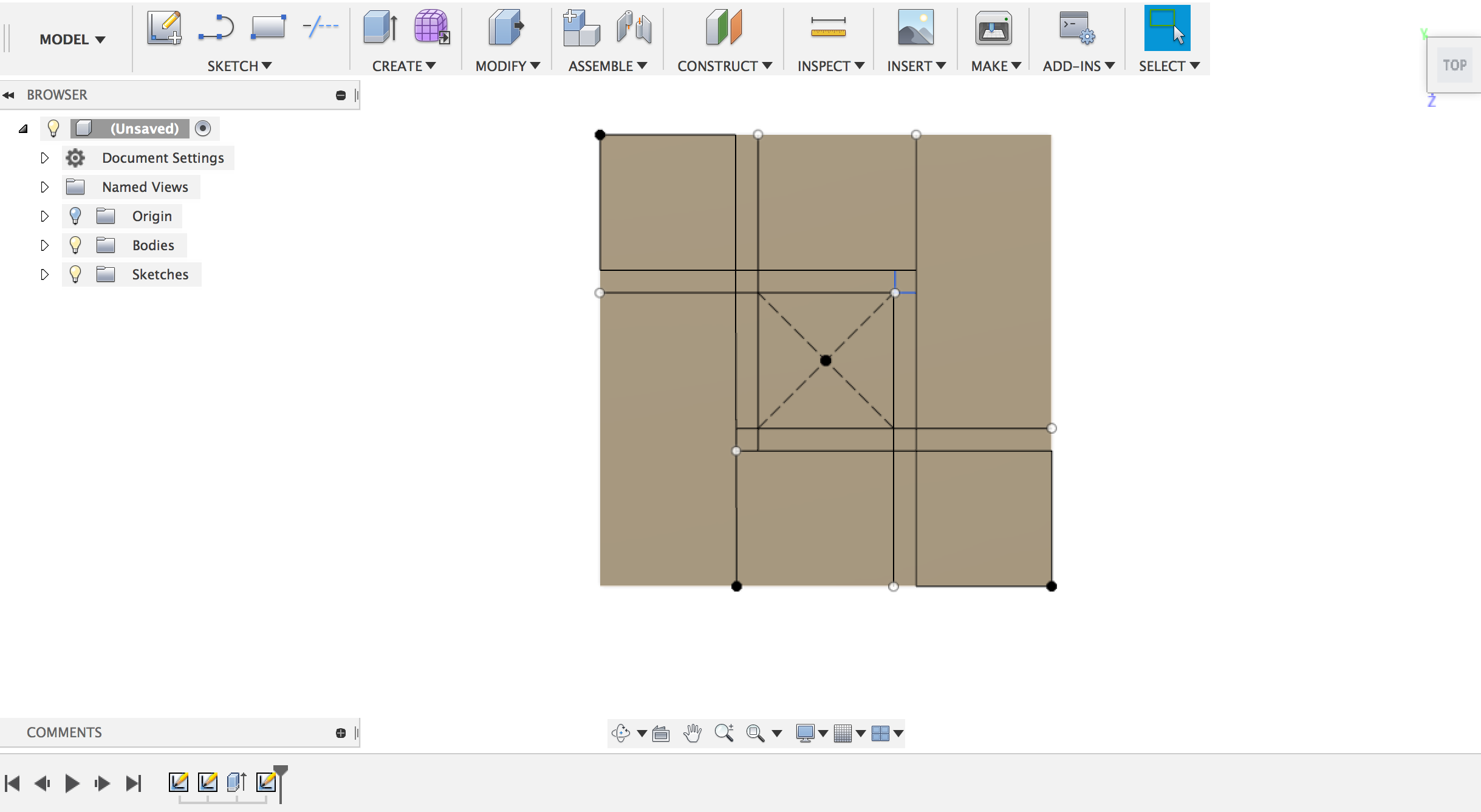Image resolution: width=1481 pixels, height=812 pixels.
Task: Click the Scripts and Add-Ins icon
Action: click(x=1077, y=28)
